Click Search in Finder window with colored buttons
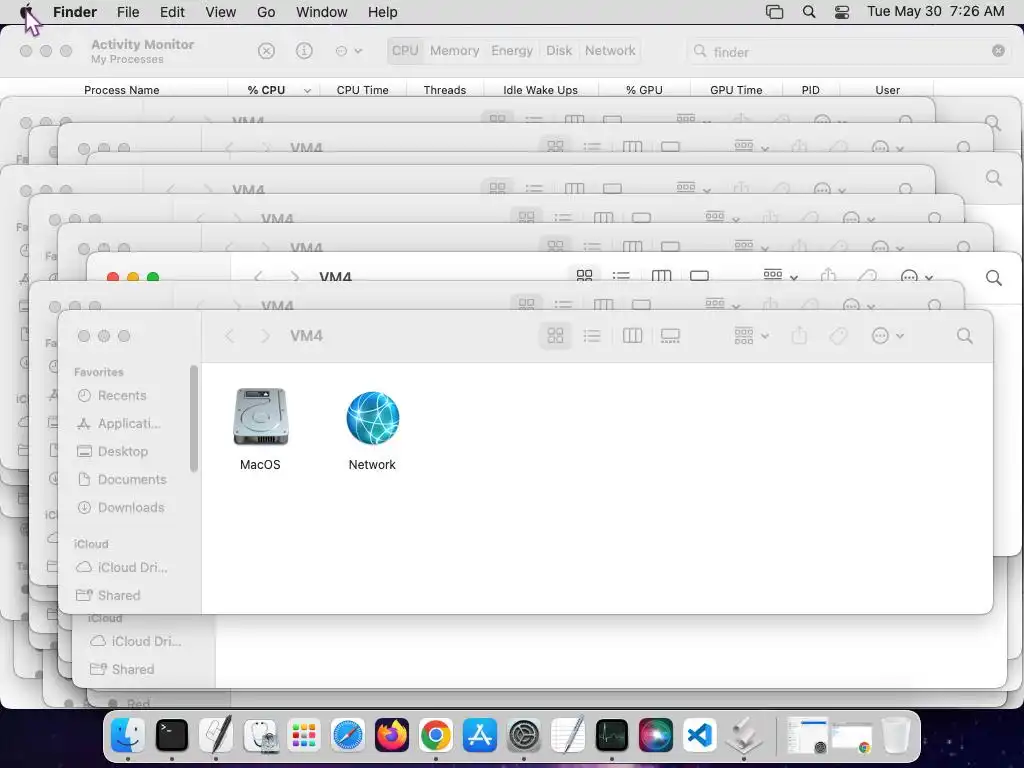 pyautogui.click(x=993, y=278)
